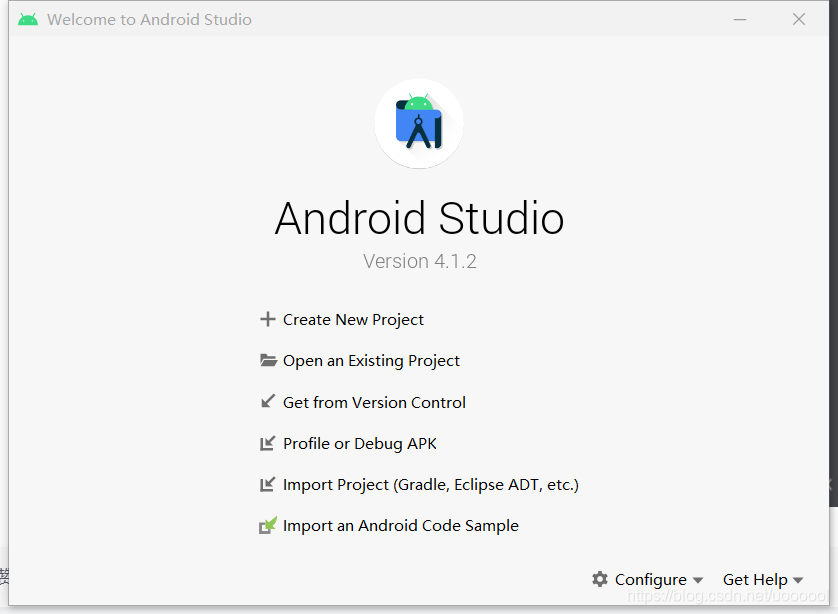Screen dimensions: 838x614
Task: Click the plus icon beside Create New Project
Action: (x=268, y=319)
